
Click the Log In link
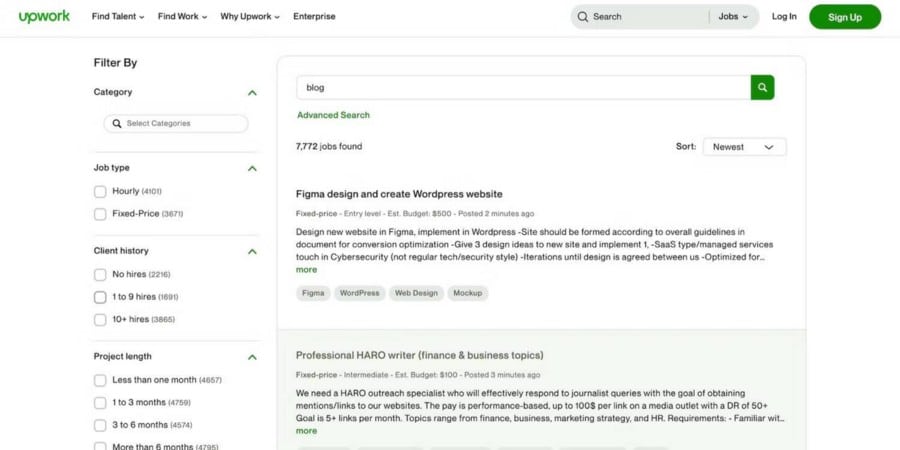click(x=784, y=17)
